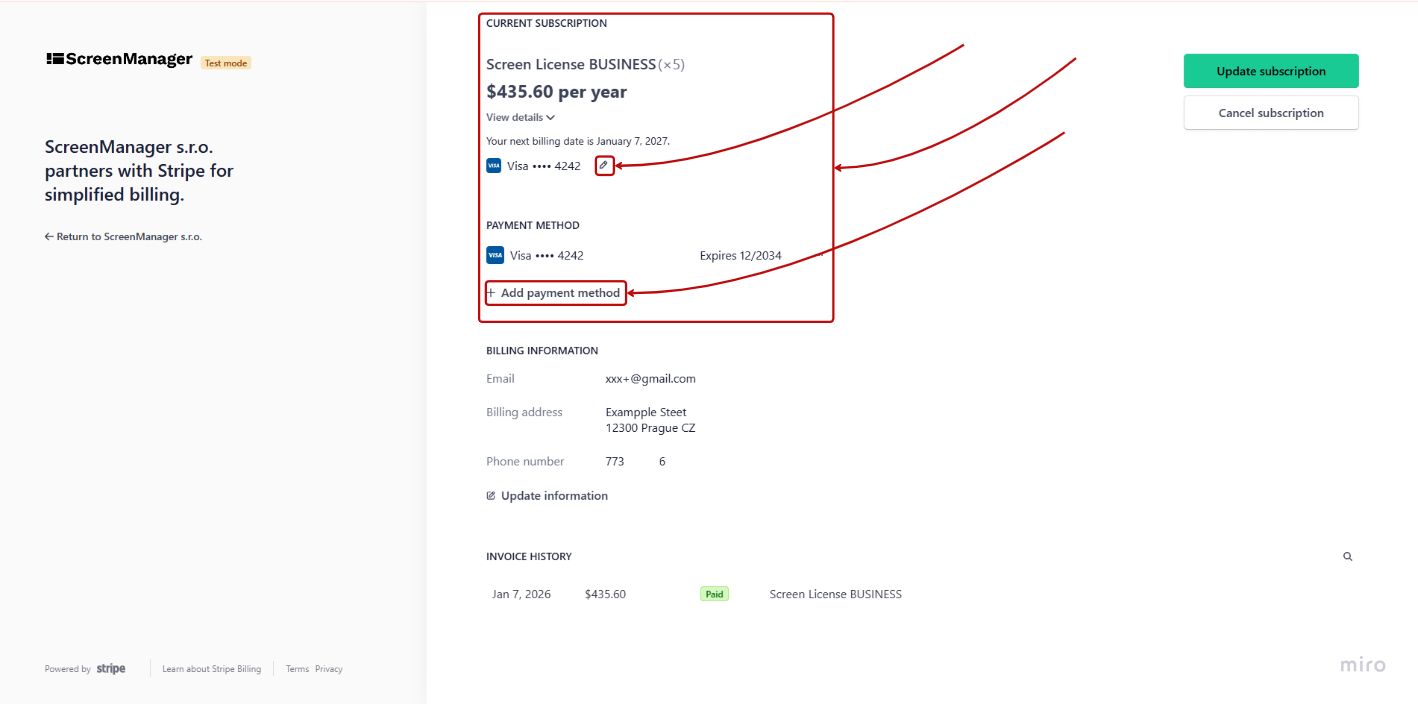Click Screen License BUSINESS in the invoice row
The image size is (1418, 704).
click(836, 594)
